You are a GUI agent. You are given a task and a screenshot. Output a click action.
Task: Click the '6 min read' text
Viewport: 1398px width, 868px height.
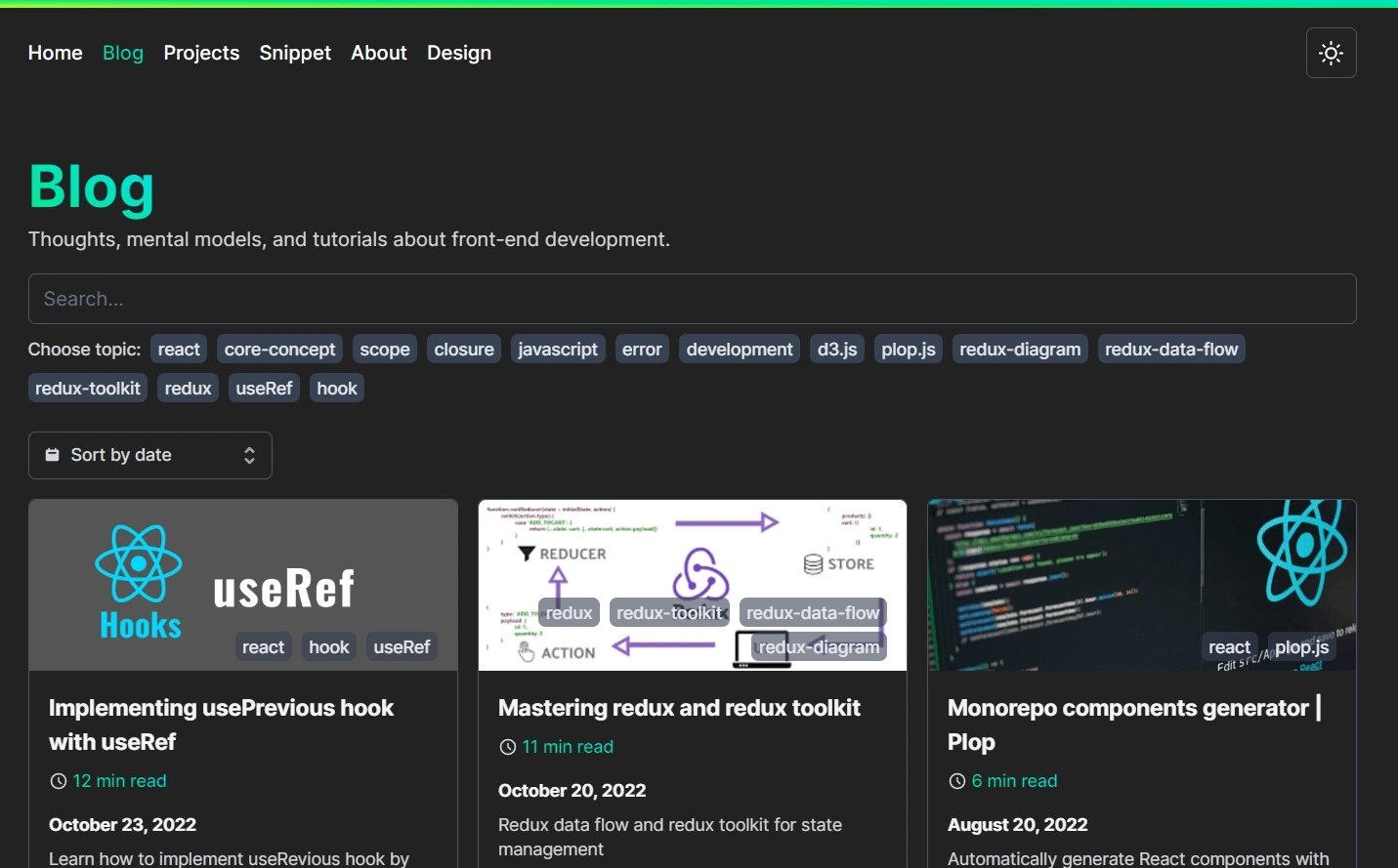click(1014, 781)
